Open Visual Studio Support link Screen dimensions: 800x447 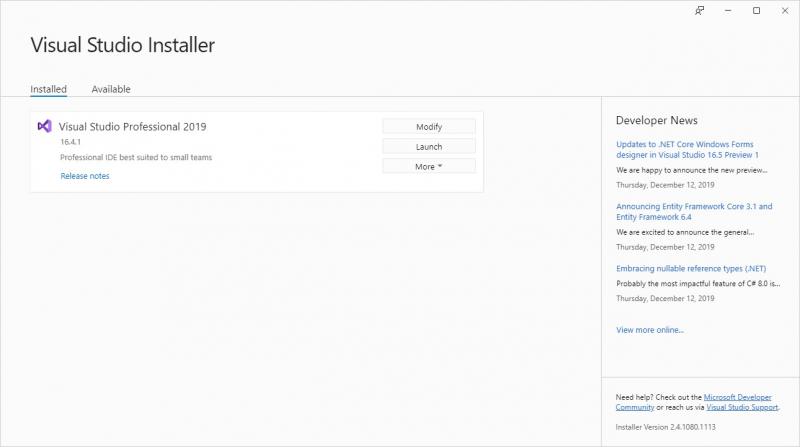coord(742,407)
